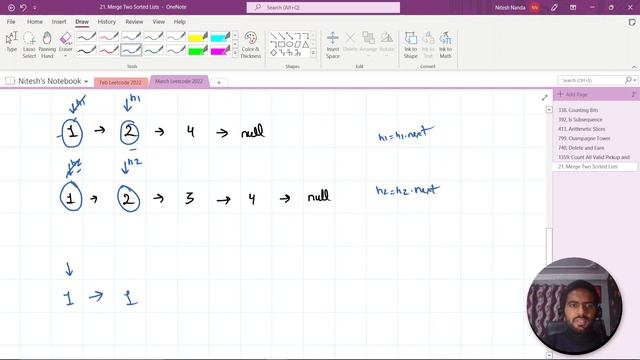The image size is (640, 360).
Task: Click the pen icon in the title bar
Action: point(554,7)
